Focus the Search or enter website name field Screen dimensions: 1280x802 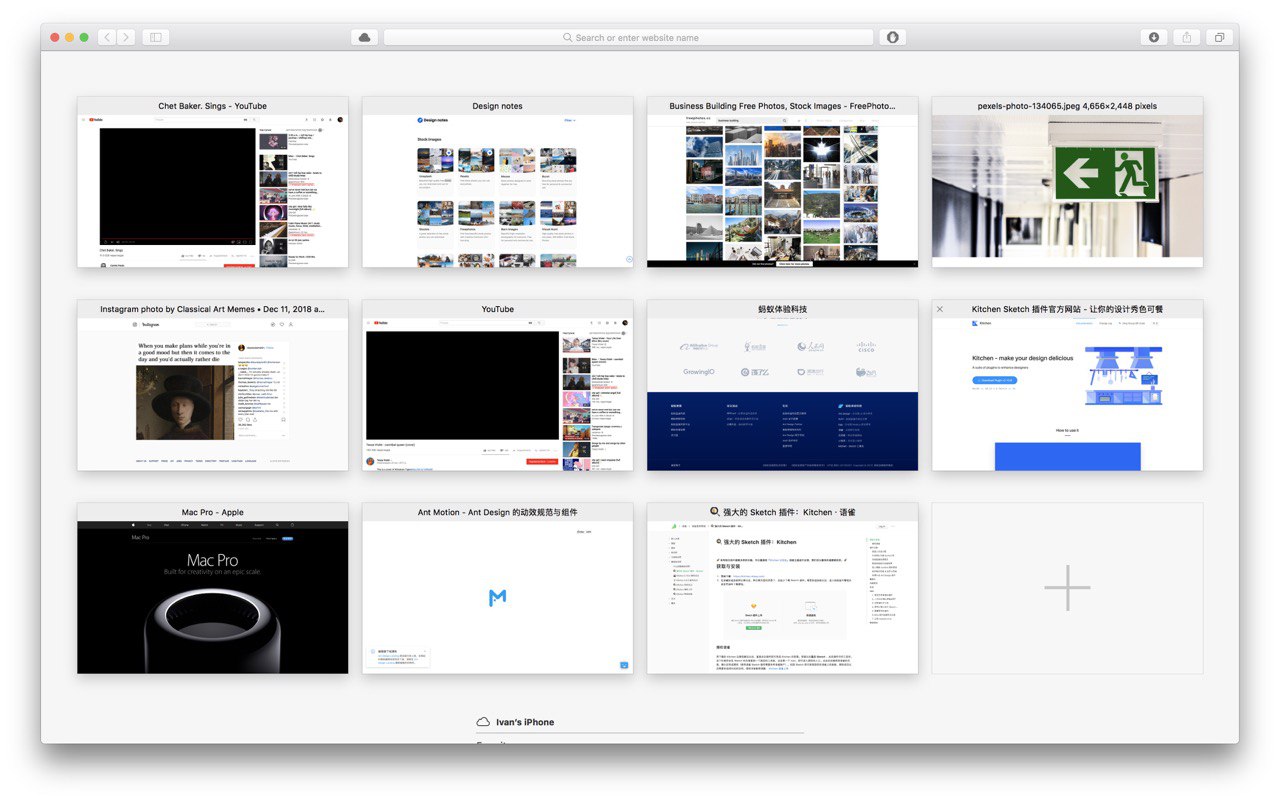coord(629,37)
